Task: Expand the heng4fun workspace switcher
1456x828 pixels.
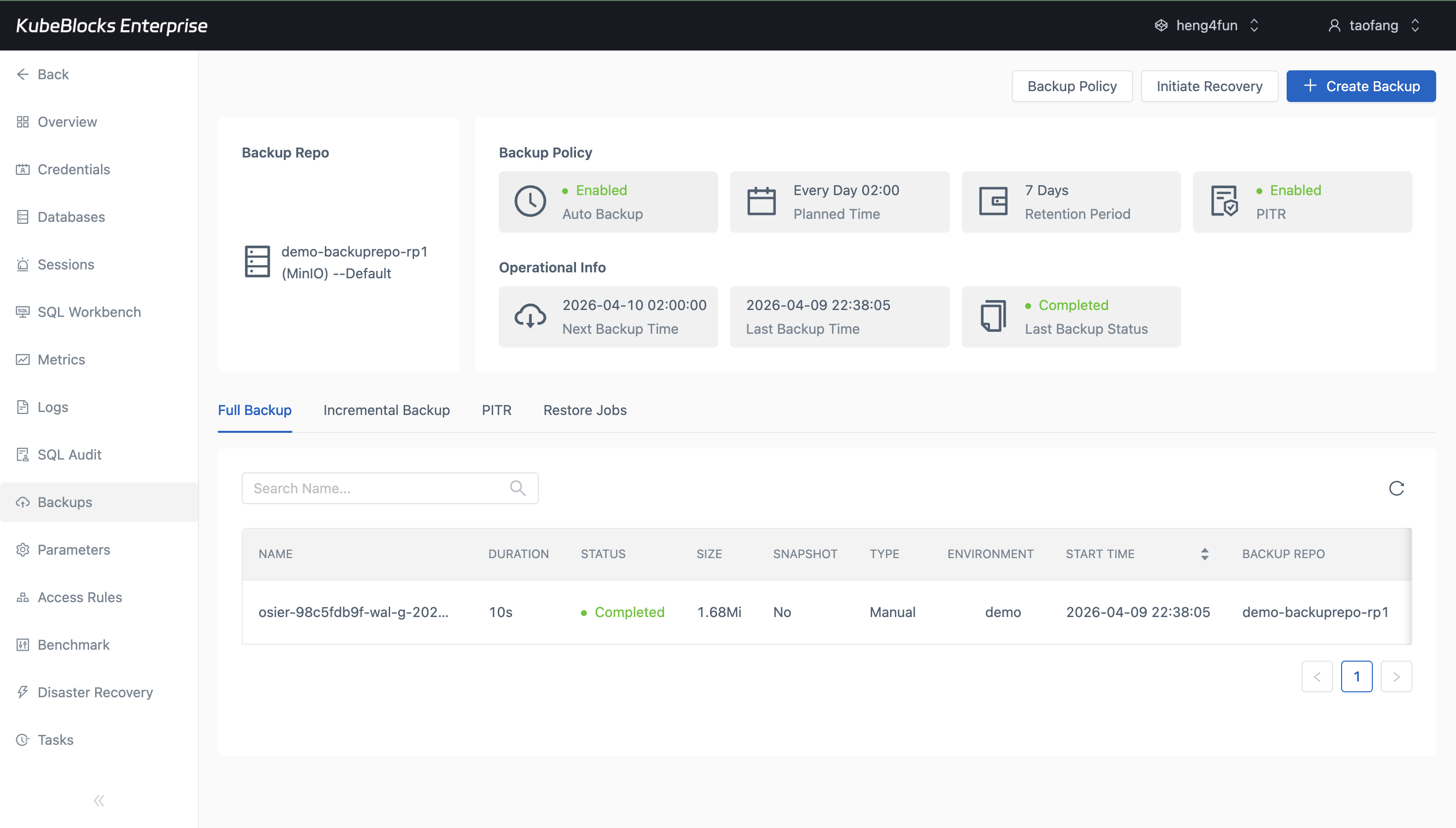Action: coord(1254,25)
